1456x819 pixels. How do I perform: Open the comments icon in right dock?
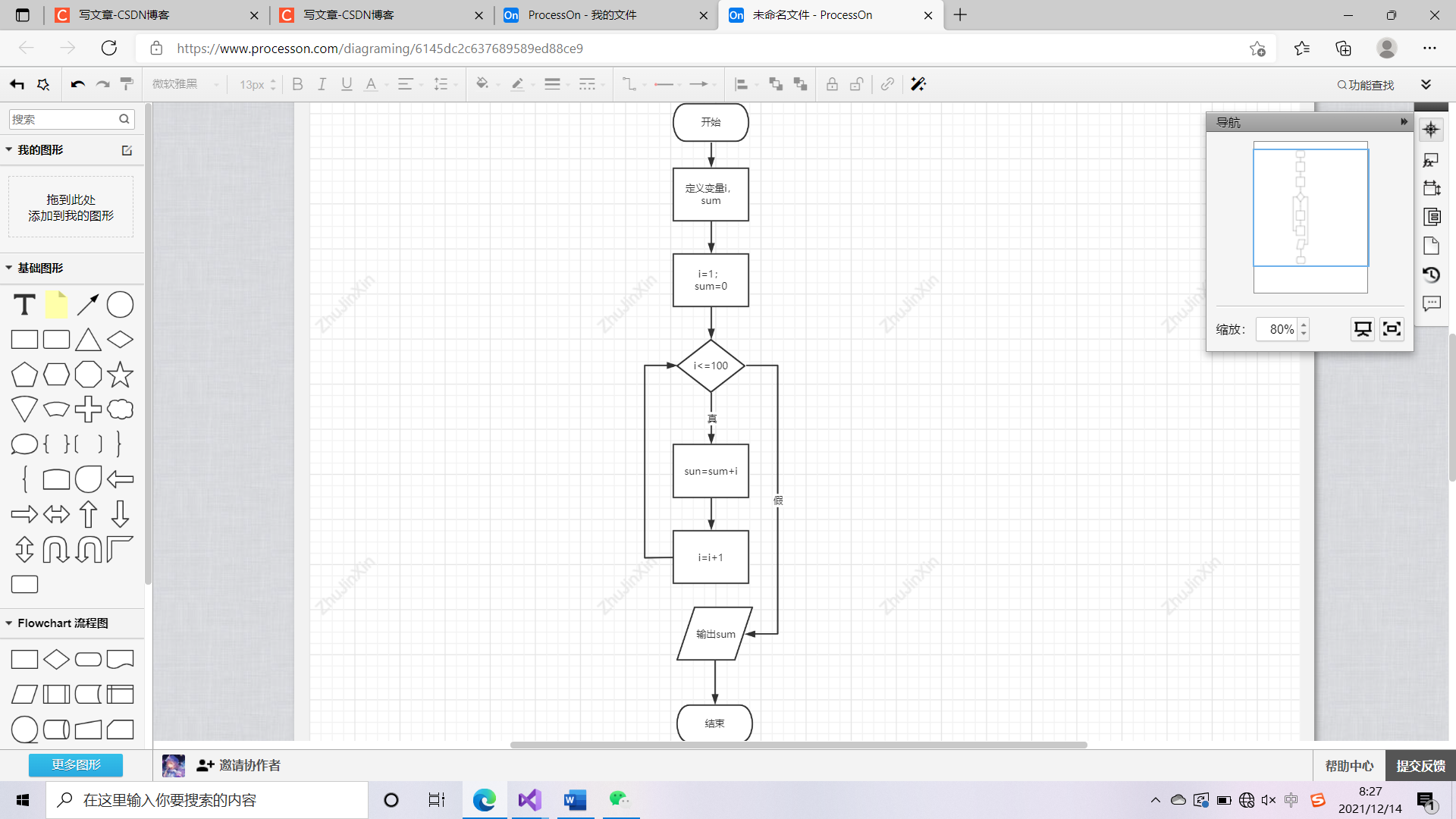click(x=1431, y=303)
